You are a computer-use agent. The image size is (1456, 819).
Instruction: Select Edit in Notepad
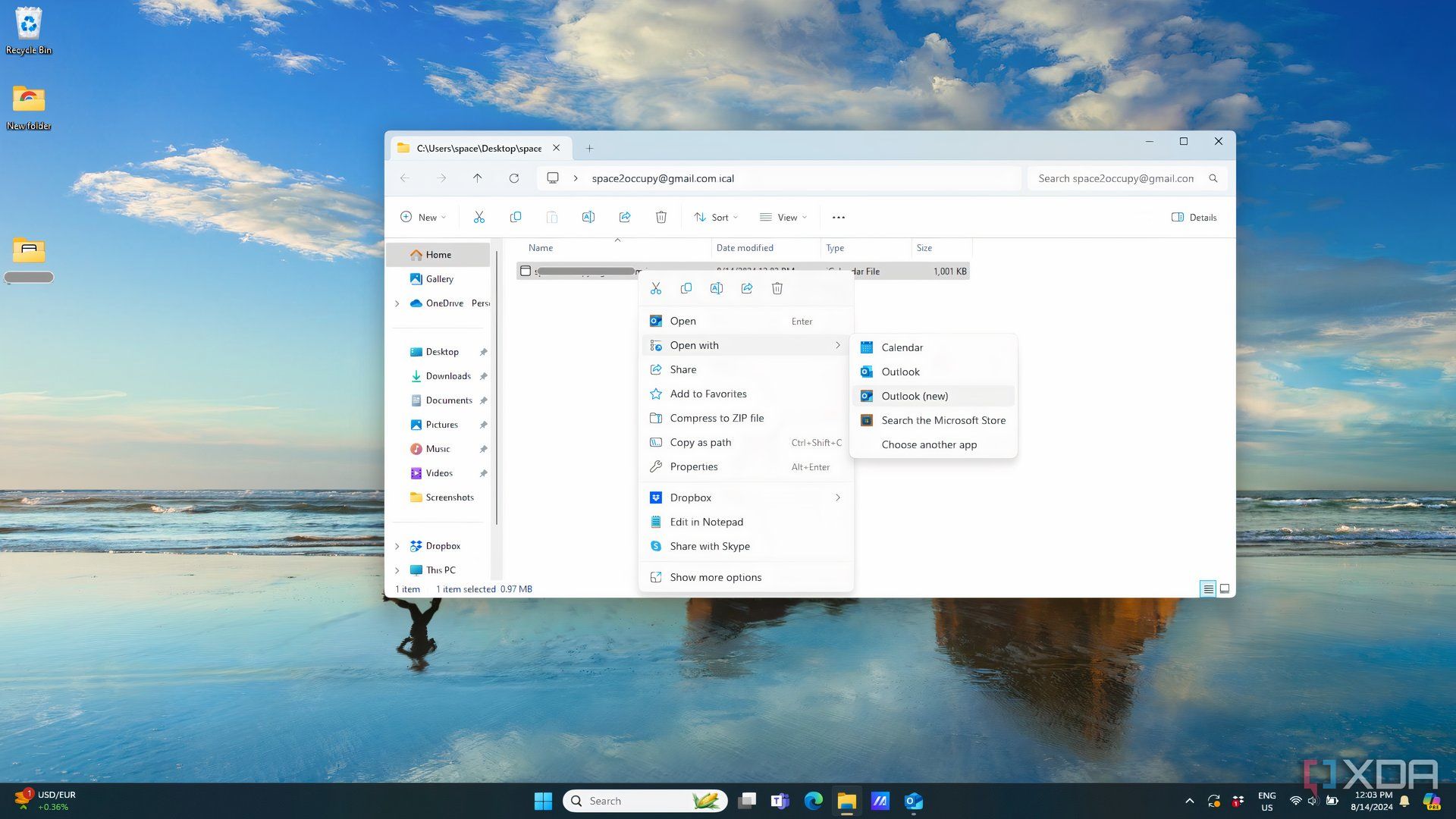pyautogui.click(x=747, y=522)
